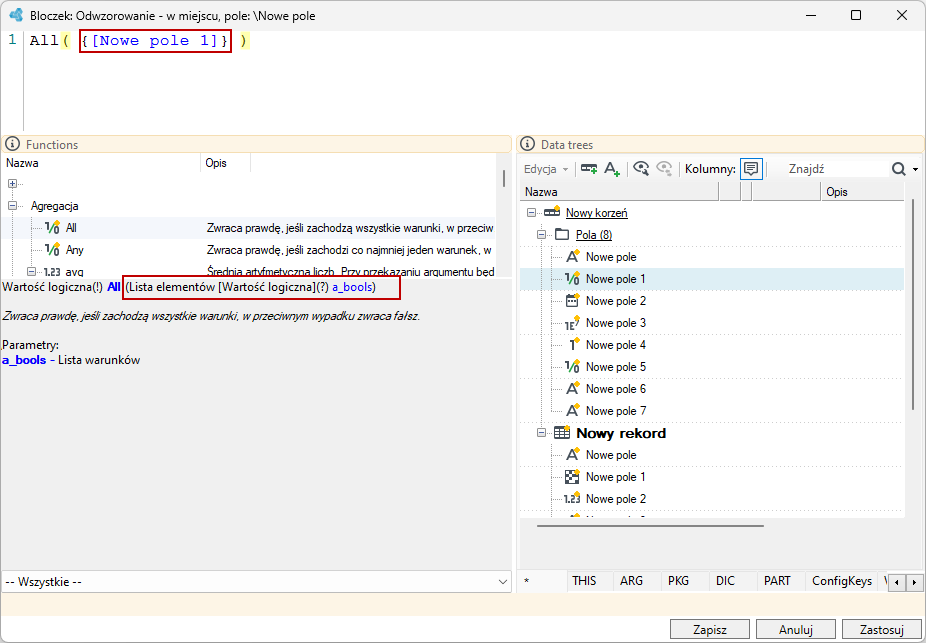Viewport: 926px width, 643px height.
Task: Switch to the PKG tab
Action: click(679, 581)
